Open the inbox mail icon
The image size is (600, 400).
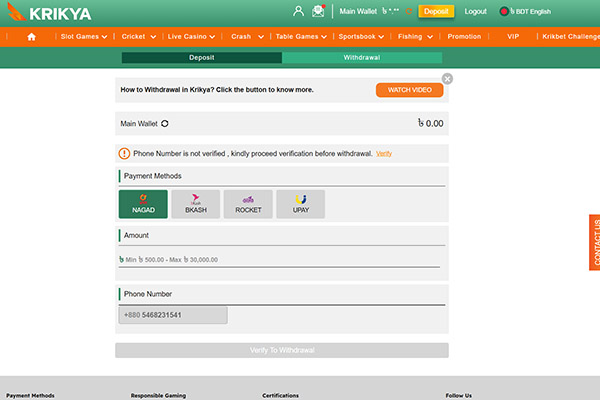point(318,11)
